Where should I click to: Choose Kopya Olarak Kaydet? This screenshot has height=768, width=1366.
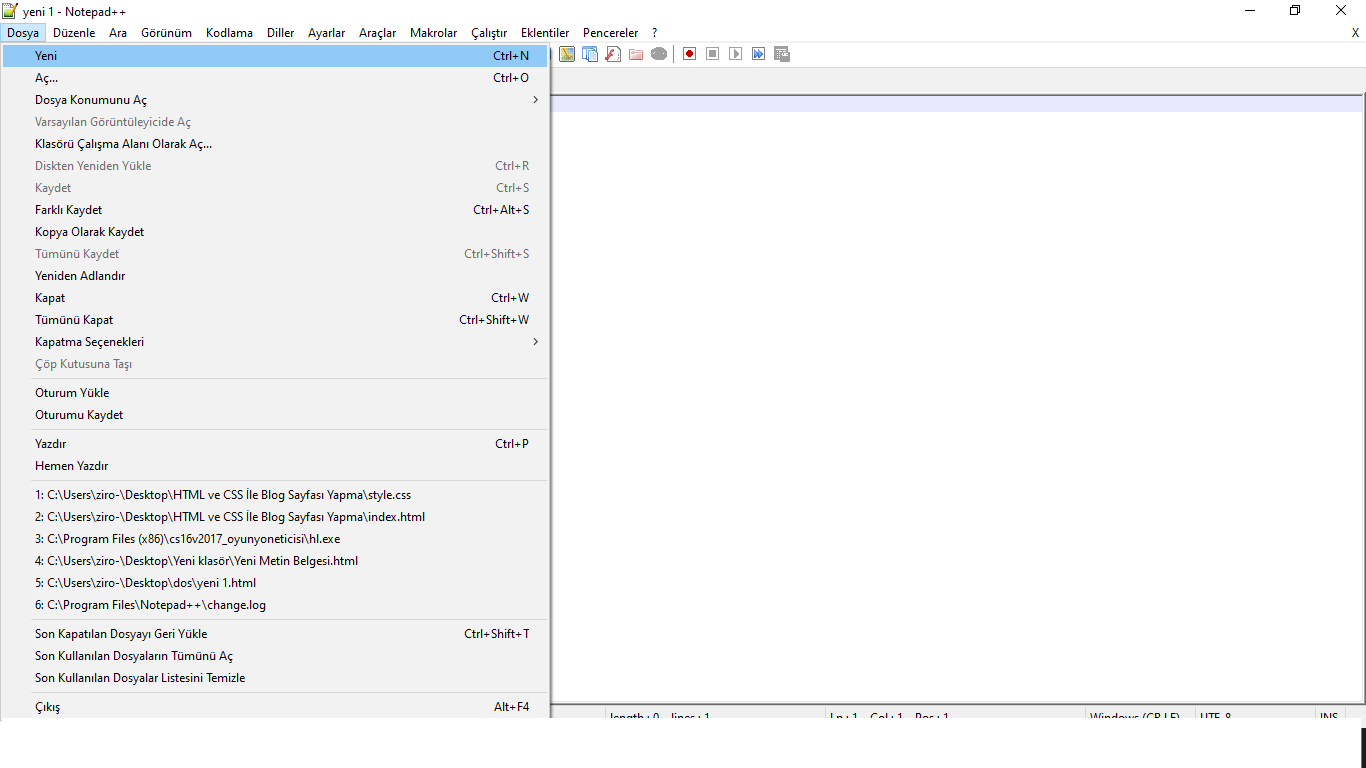[x=275, y=232]
